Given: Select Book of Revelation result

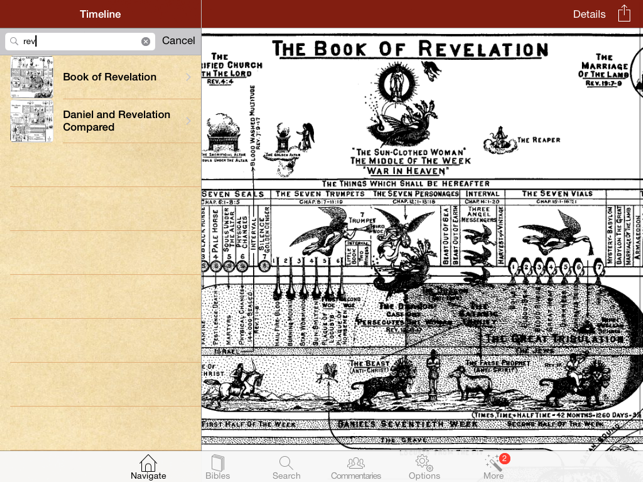Looking at the screenshot, I should pos(110,77).
